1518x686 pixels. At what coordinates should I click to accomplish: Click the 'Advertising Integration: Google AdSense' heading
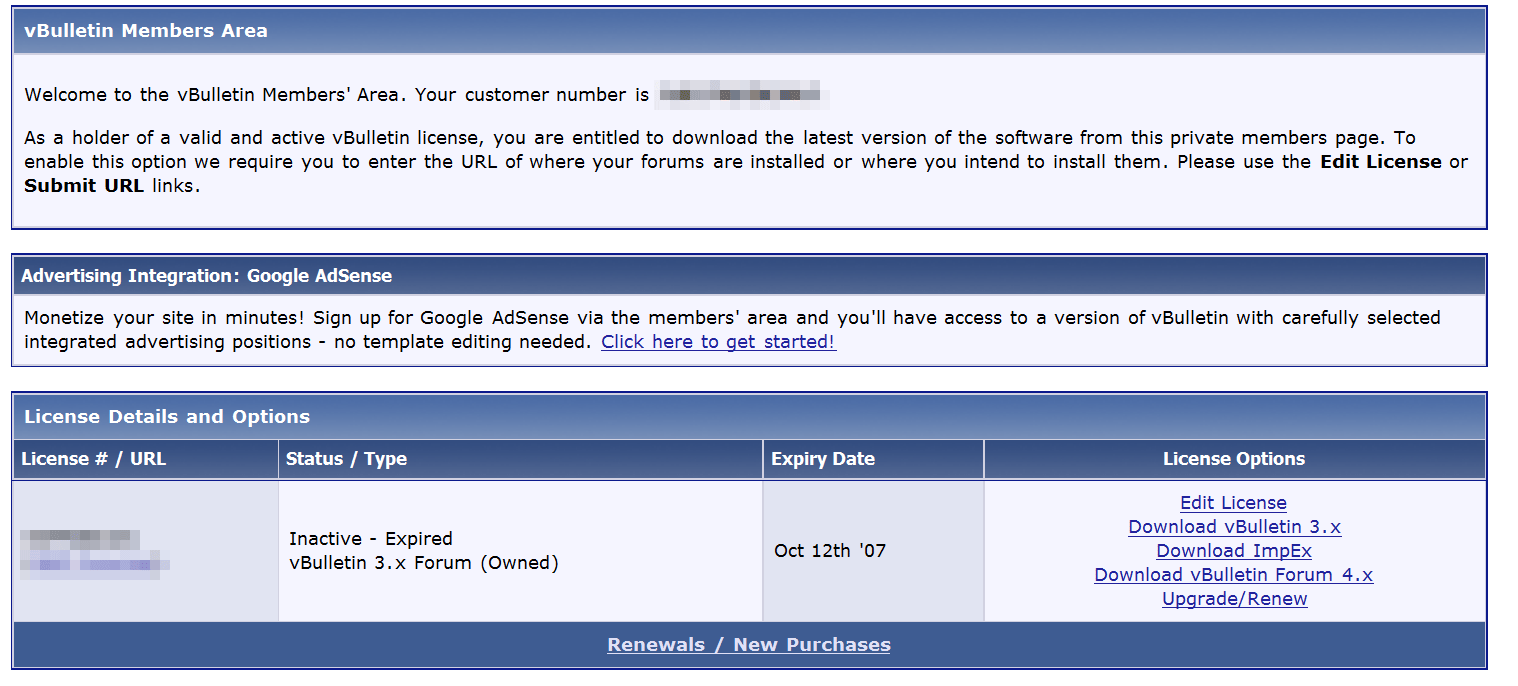(206, 276)
